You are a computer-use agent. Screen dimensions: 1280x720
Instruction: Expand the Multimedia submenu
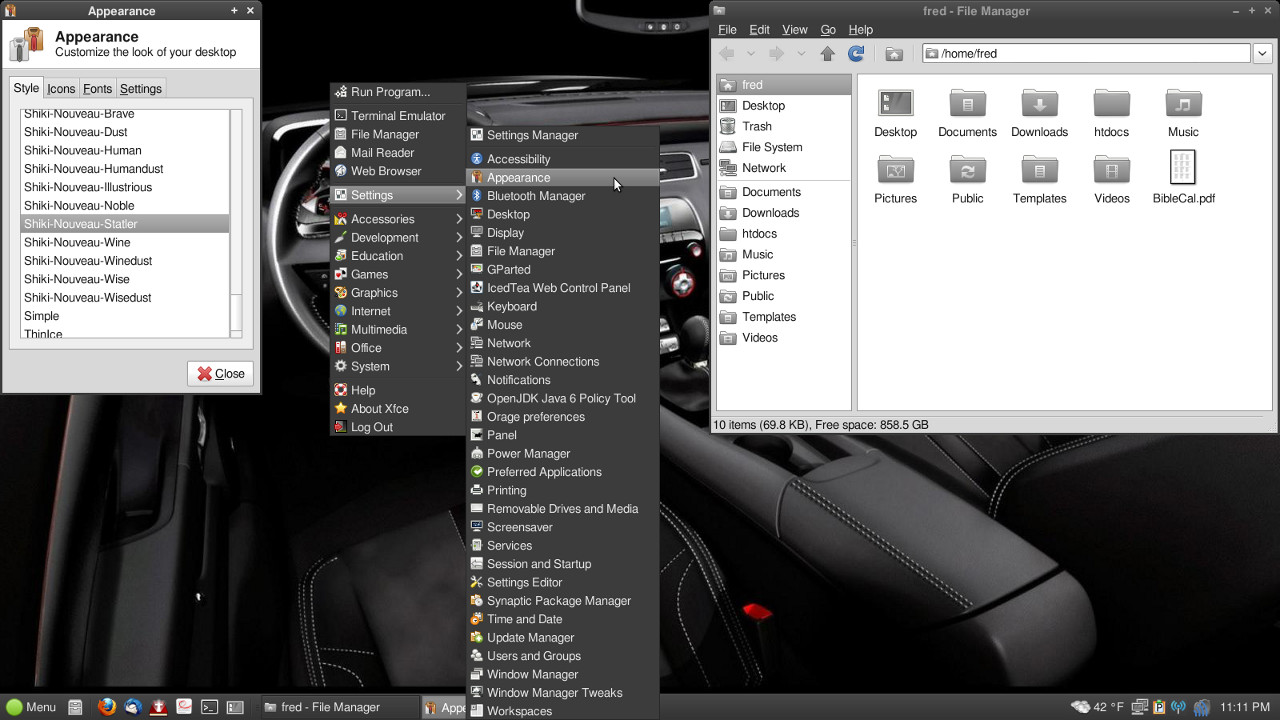tap(399, 330)
